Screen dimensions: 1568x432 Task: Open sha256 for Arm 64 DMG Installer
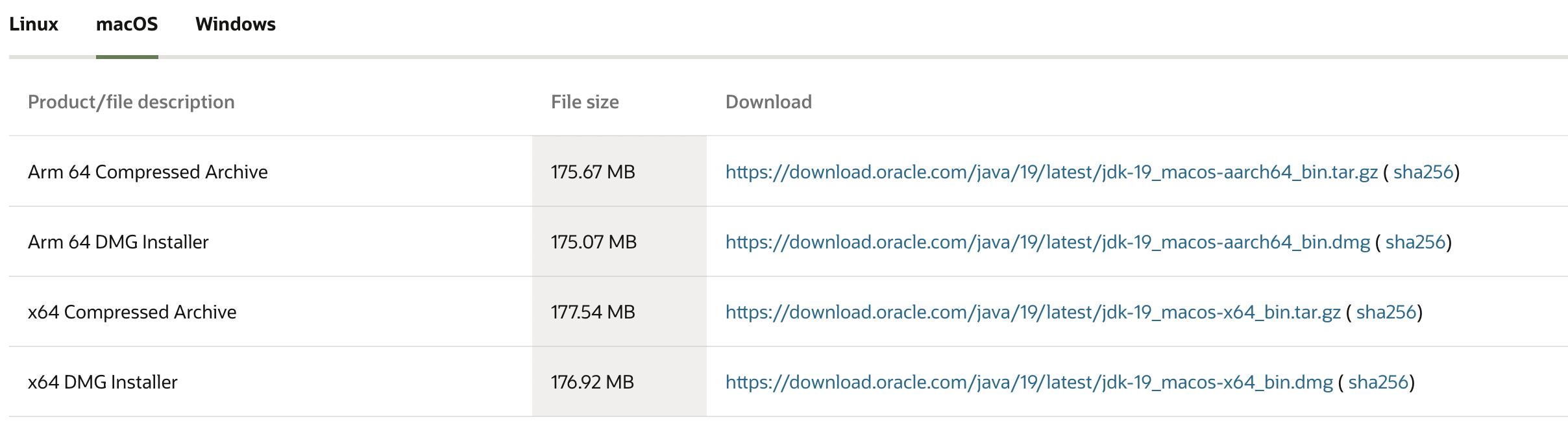point(1415,242)
